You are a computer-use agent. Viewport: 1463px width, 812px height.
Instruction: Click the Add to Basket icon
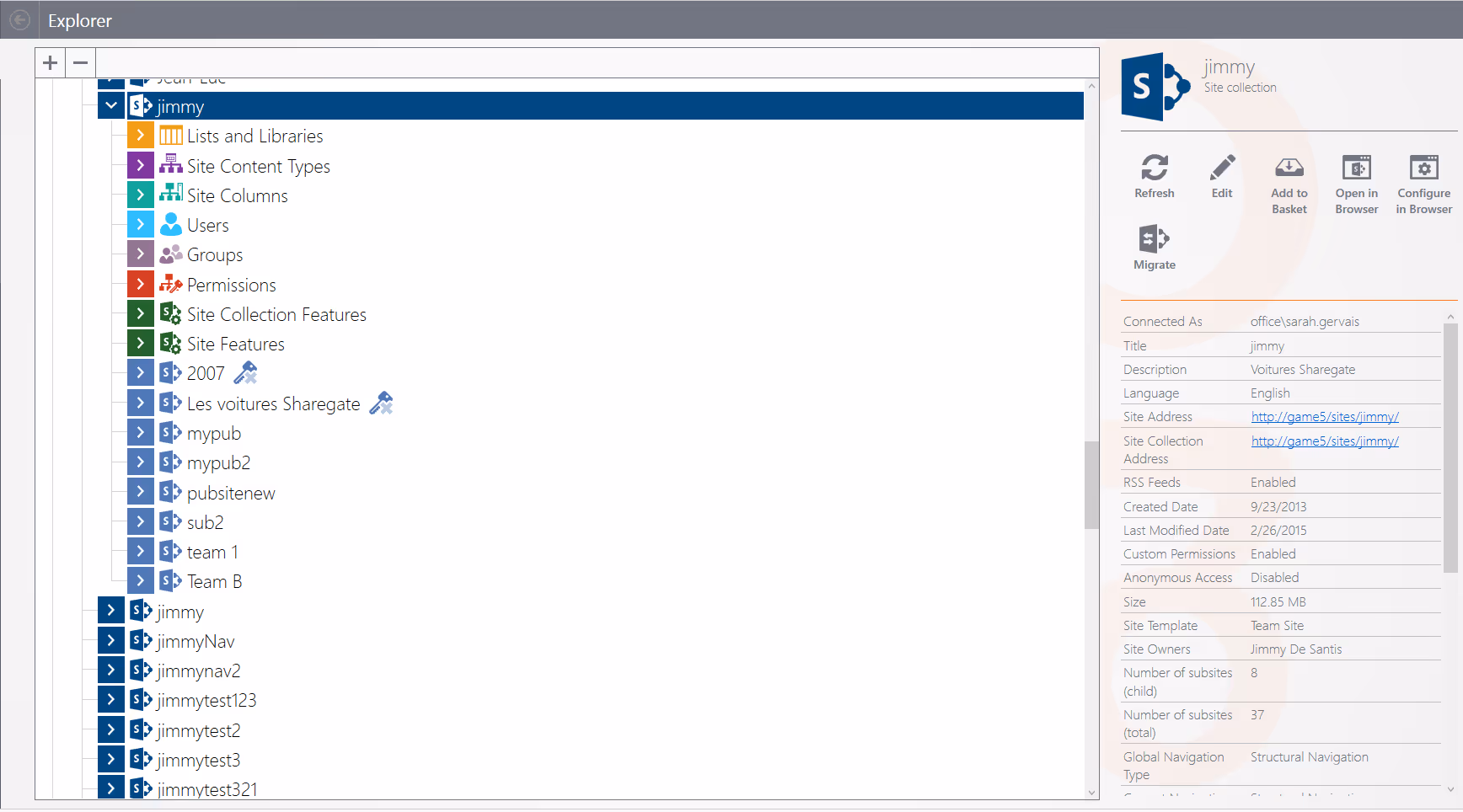(1289, 168)
